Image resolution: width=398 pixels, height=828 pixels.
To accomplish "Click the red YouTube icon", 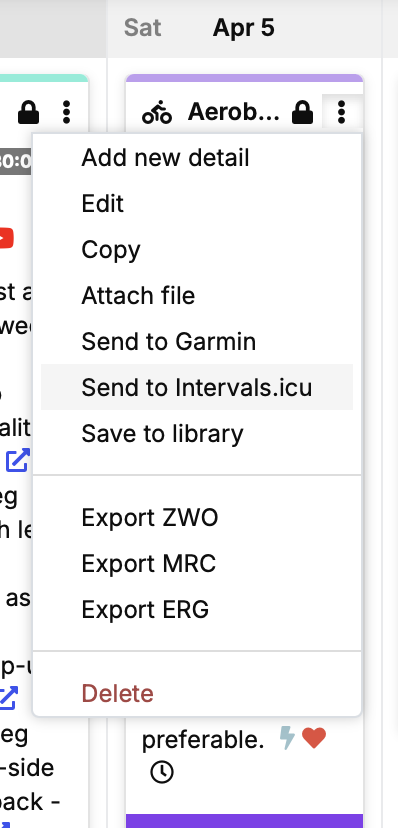I will [x=5, y=238].
